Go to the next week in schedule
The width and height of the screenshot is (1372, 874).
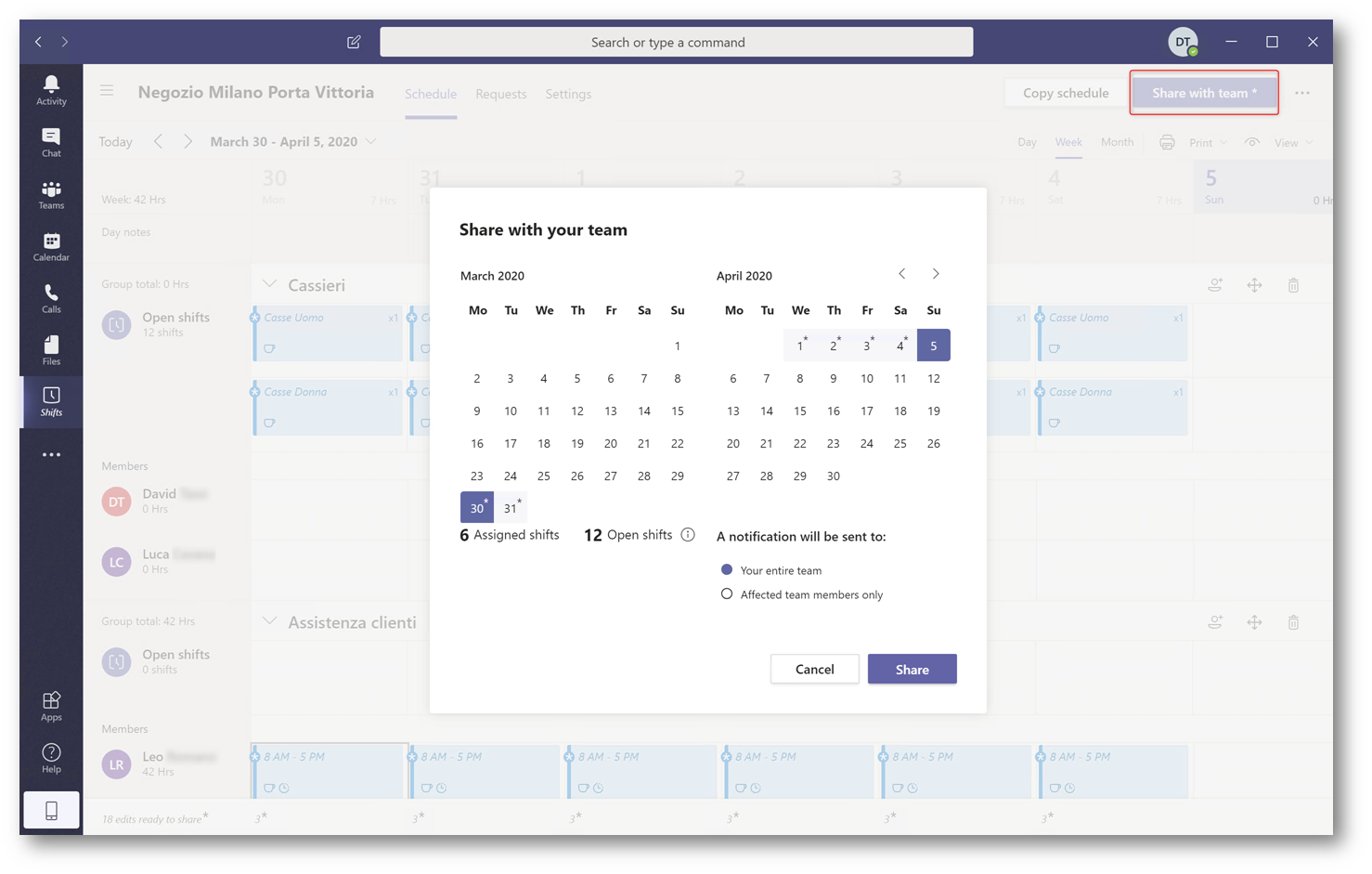[x=188, y=141]
